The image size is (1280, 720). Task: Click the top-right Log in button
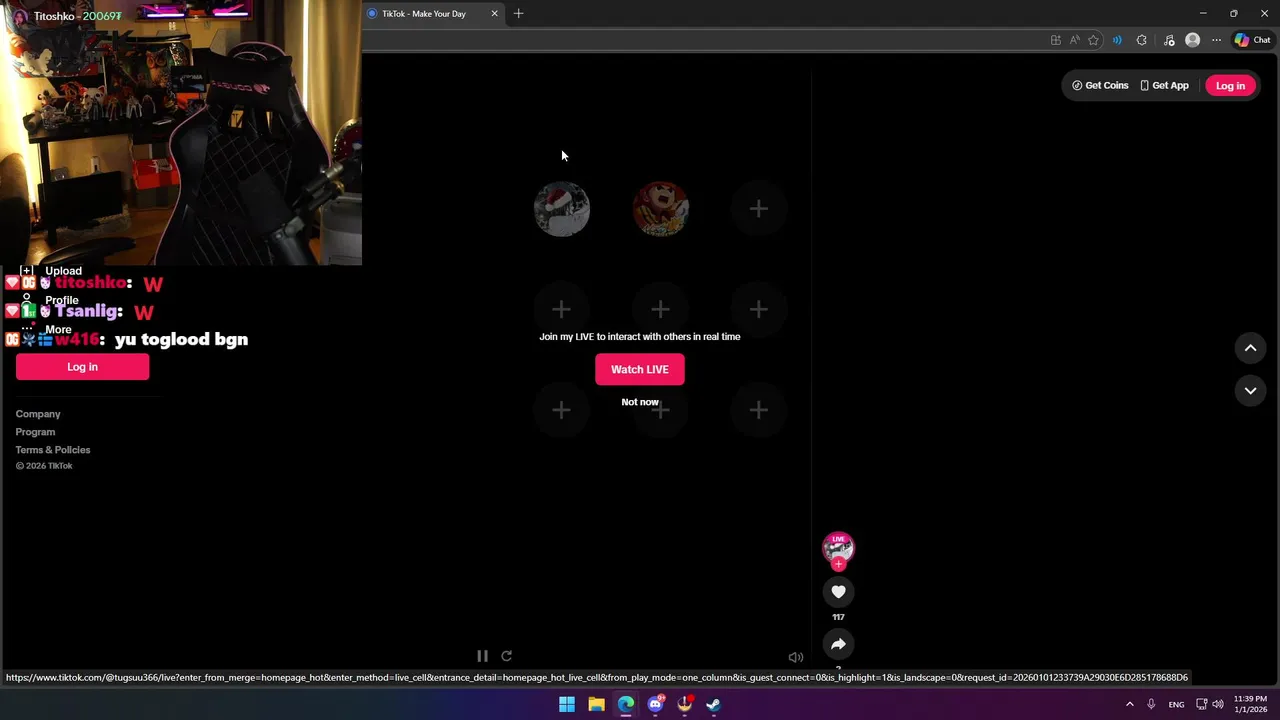(x=1230, y=86)
